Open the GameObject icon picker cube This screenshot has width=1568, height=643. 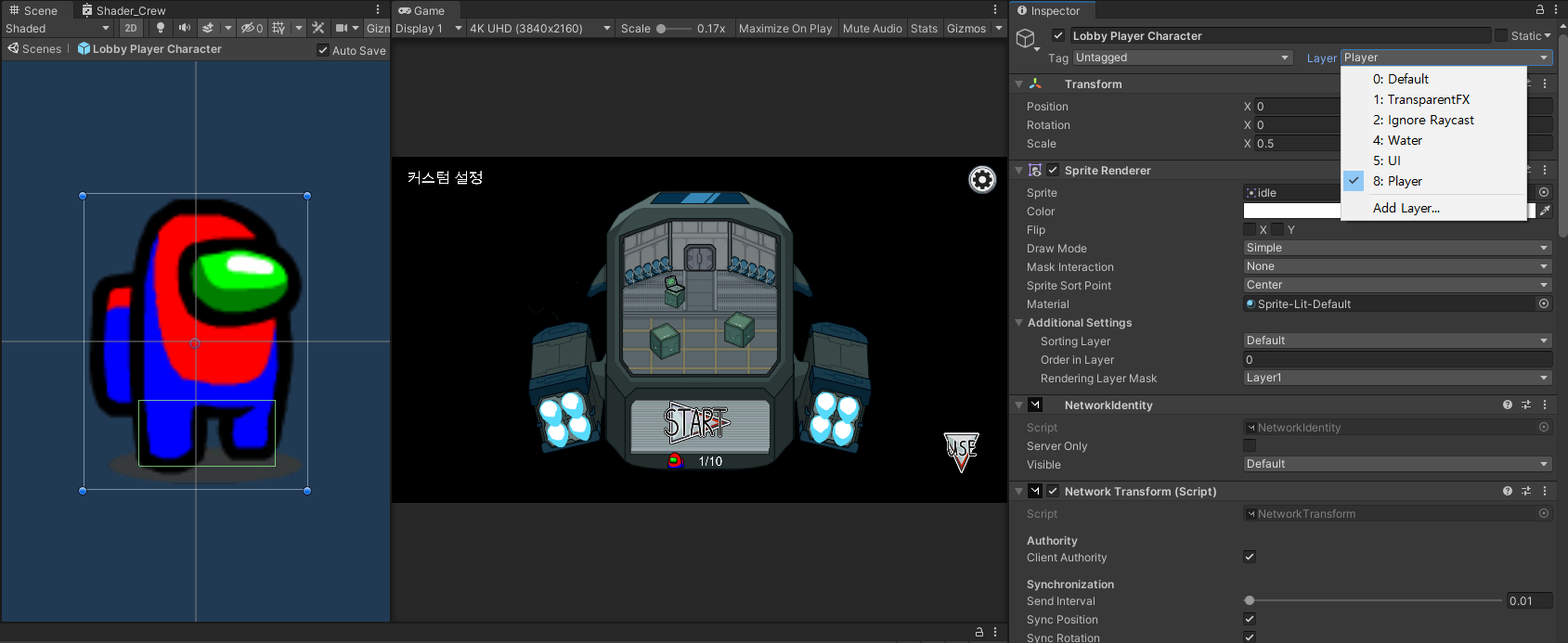(1026, 38)
